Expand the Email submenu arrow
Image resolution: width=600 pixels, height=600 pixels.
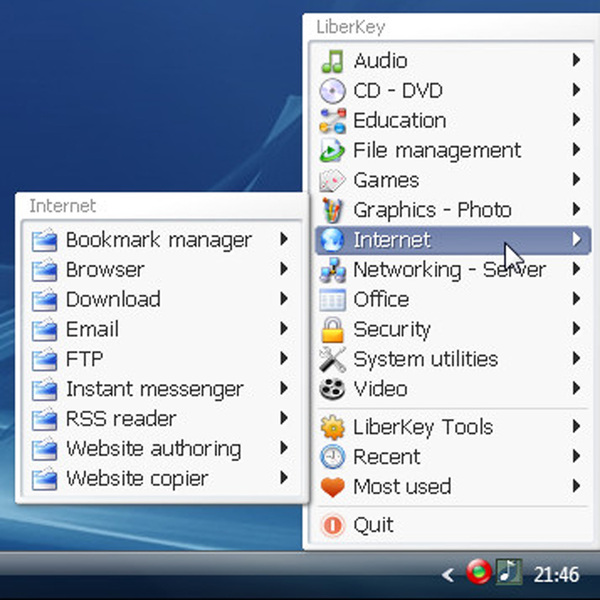pyautogui.click(x=284, y=328)
